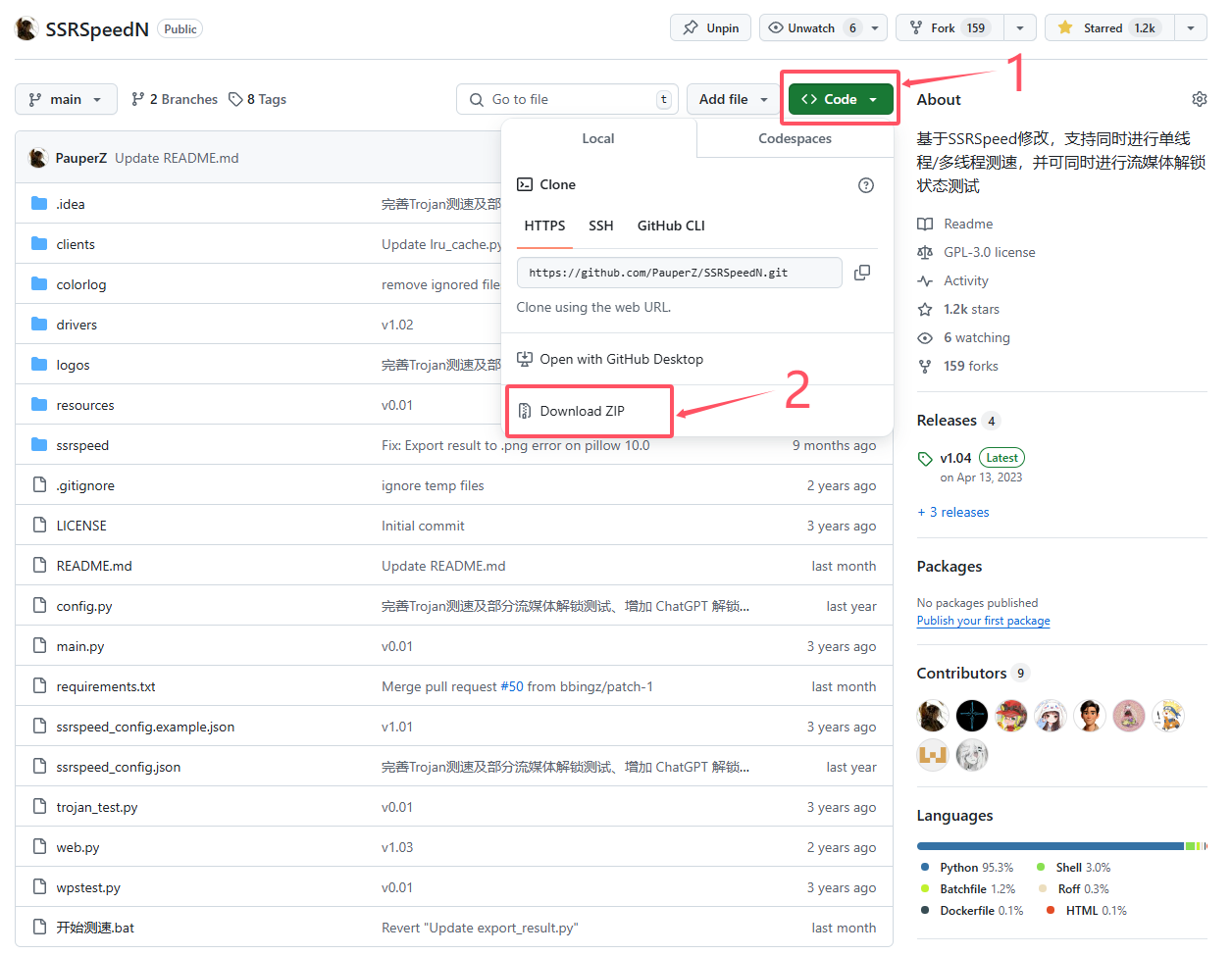
Task: Click the GPL-3.0 license scales icon
Action: coord(925,252)
